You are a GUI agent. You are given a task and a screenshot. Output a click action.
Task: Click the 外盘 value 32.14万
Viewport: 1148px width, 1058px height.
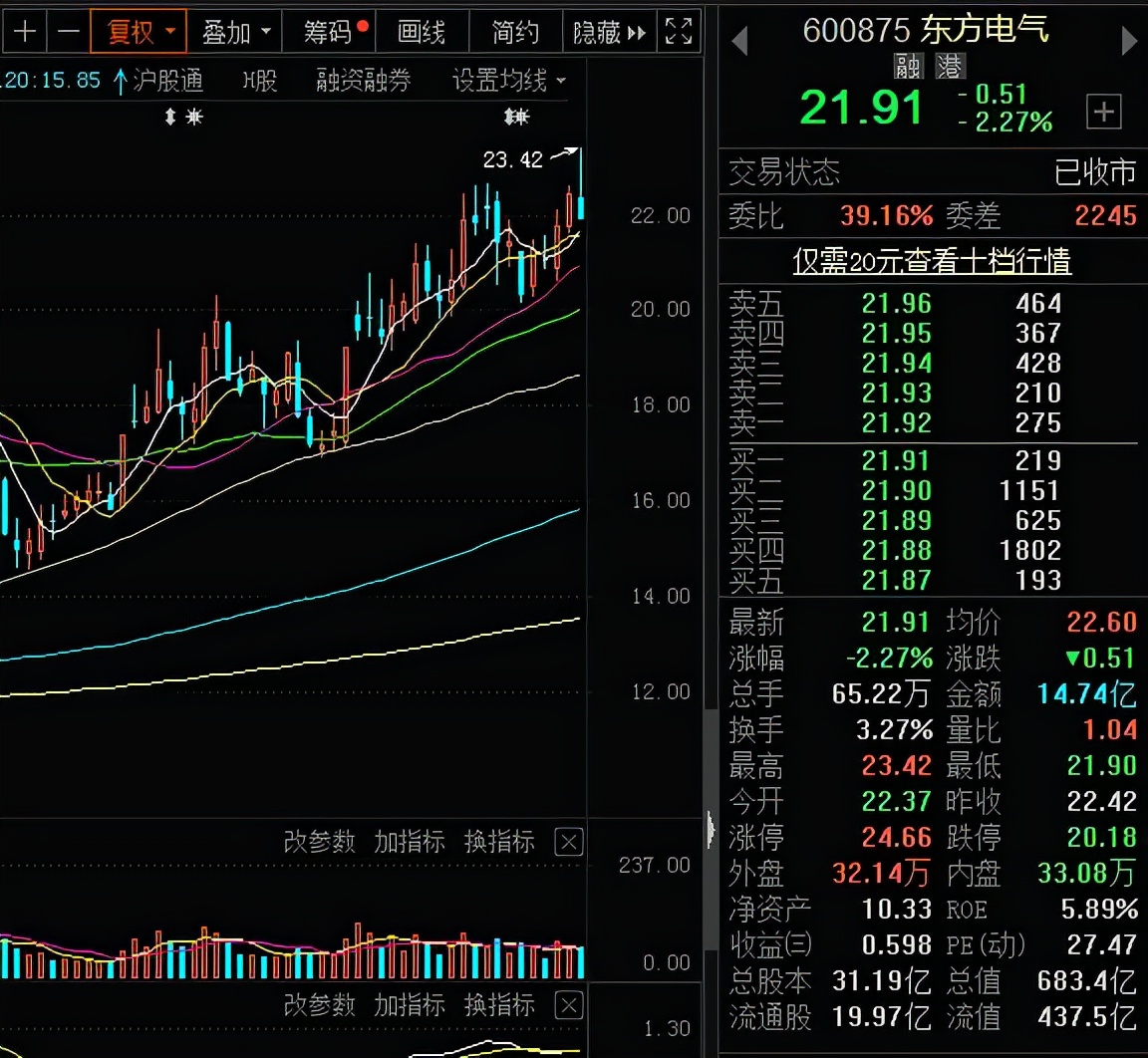click(x=881, y=873)
